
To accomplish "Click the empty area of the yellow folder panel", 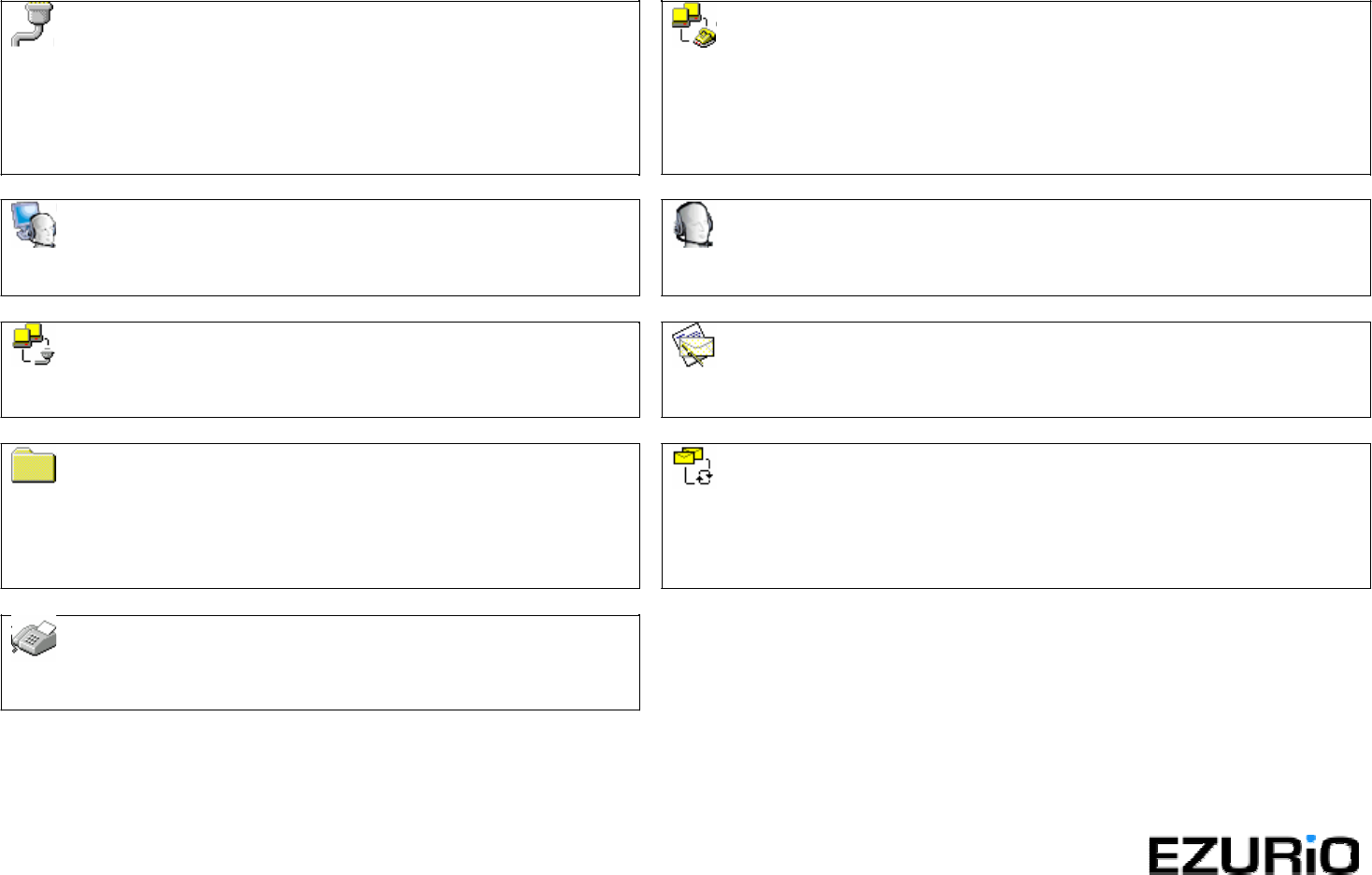I will point(321,516).
